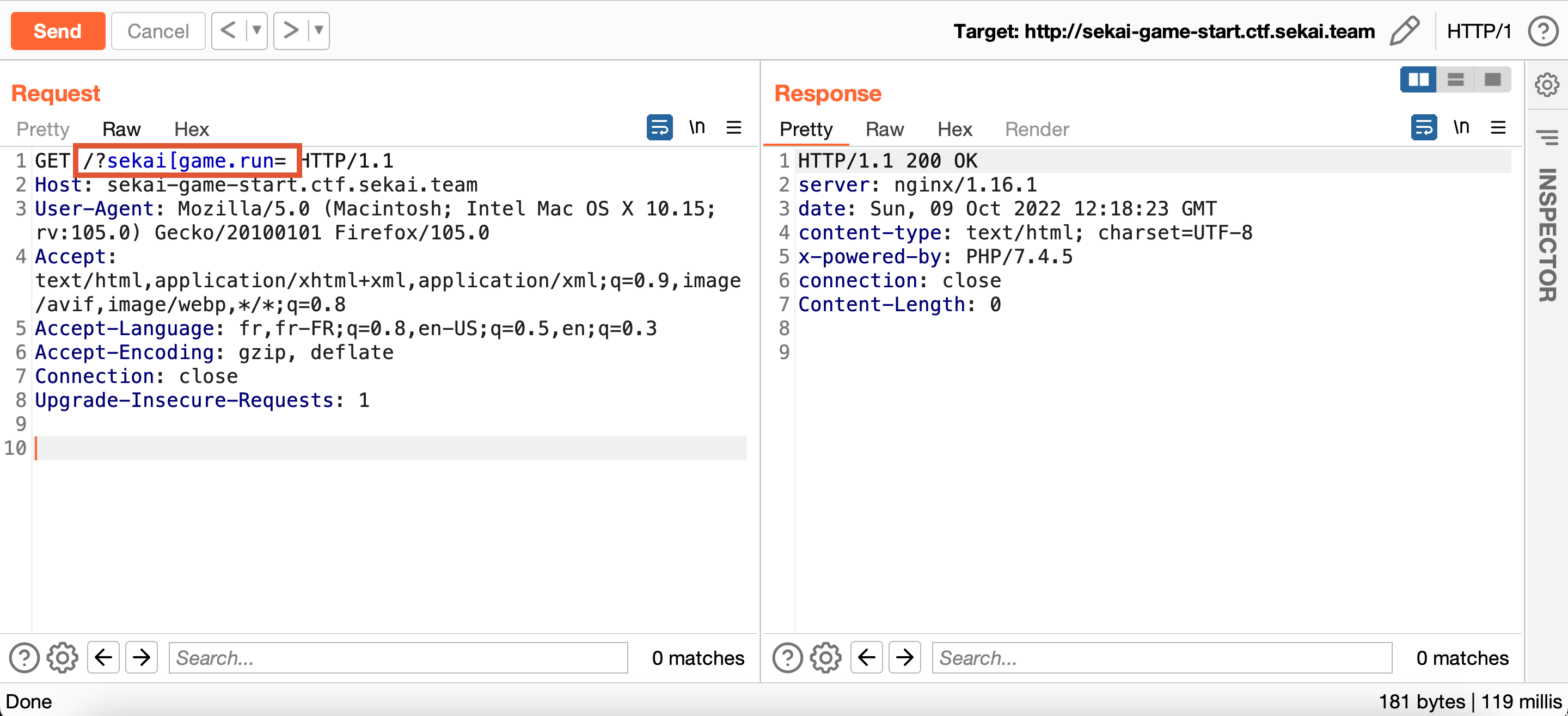This screenshot has height=716, width=1568.
Task: Focus the Response search field
Action: (x=1162, y=658)
